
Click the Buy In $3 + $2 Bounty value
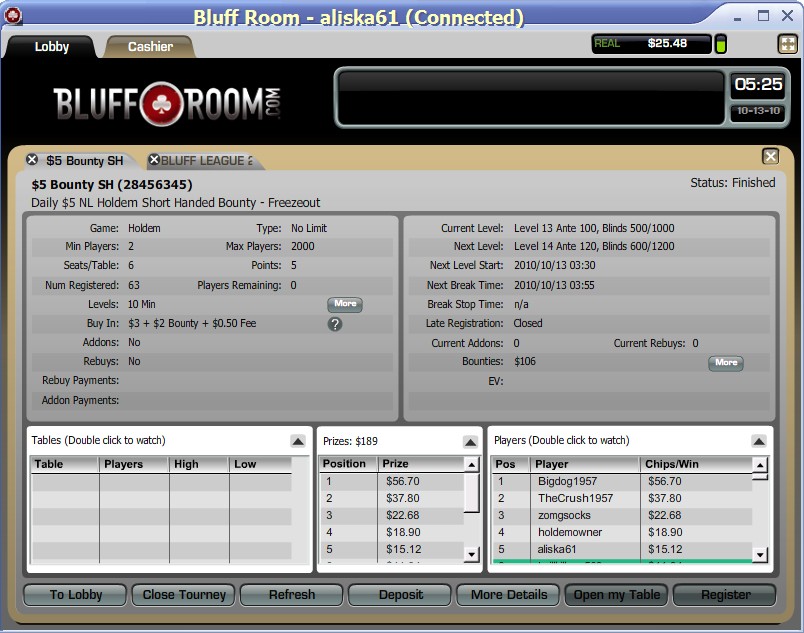[192, 323]
